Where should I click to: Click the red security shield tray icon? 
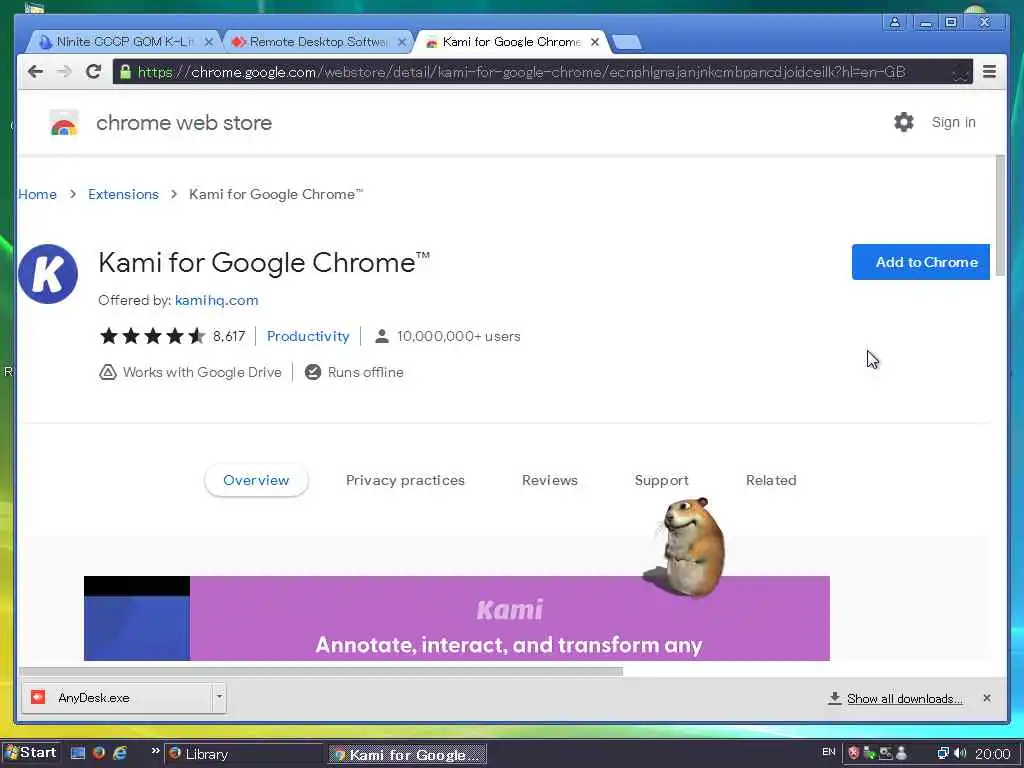[x=853, y=753]
